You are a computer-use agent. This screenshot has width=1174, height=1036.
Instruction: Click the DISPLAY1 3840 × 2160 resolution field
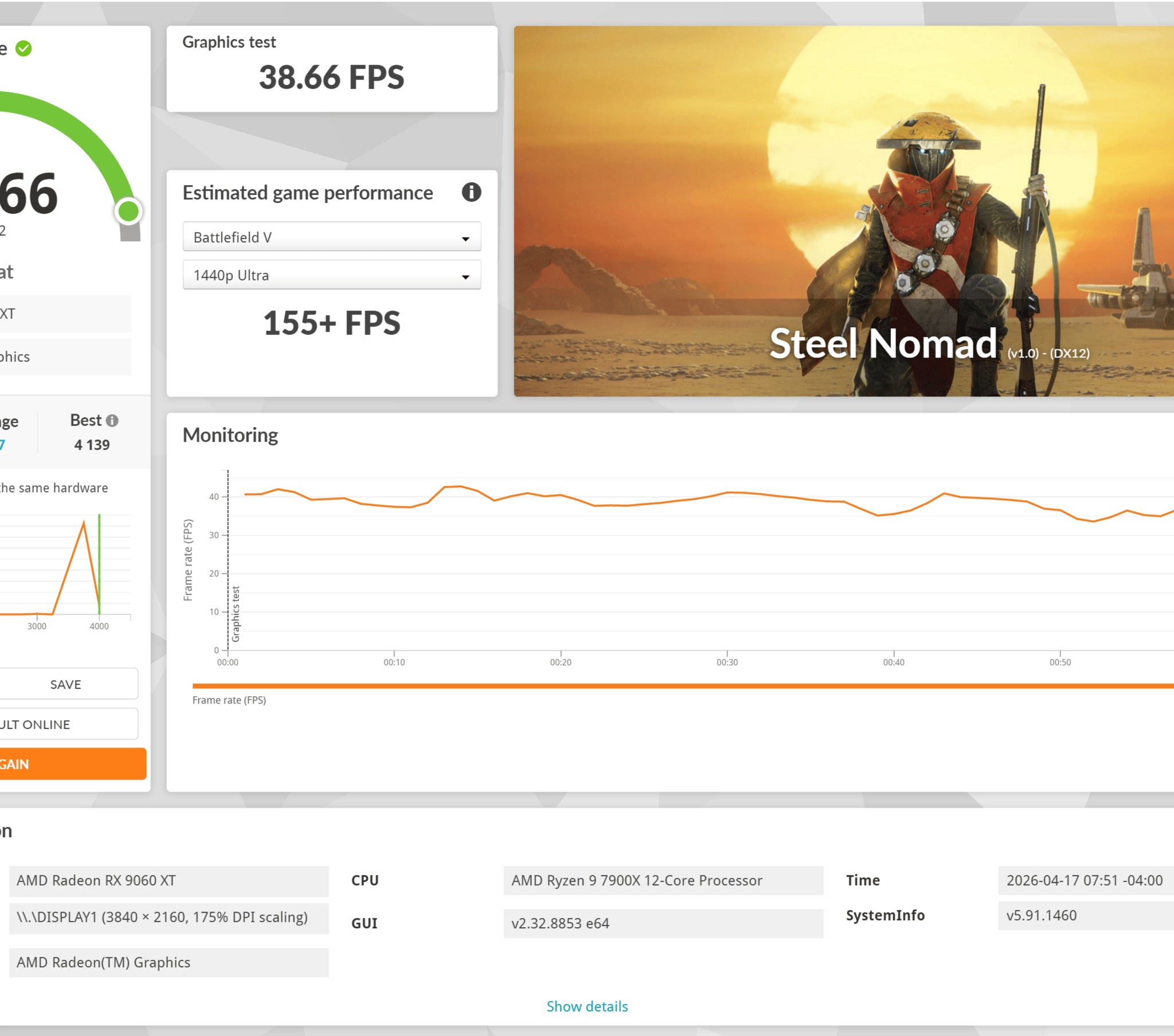[169, 917]
